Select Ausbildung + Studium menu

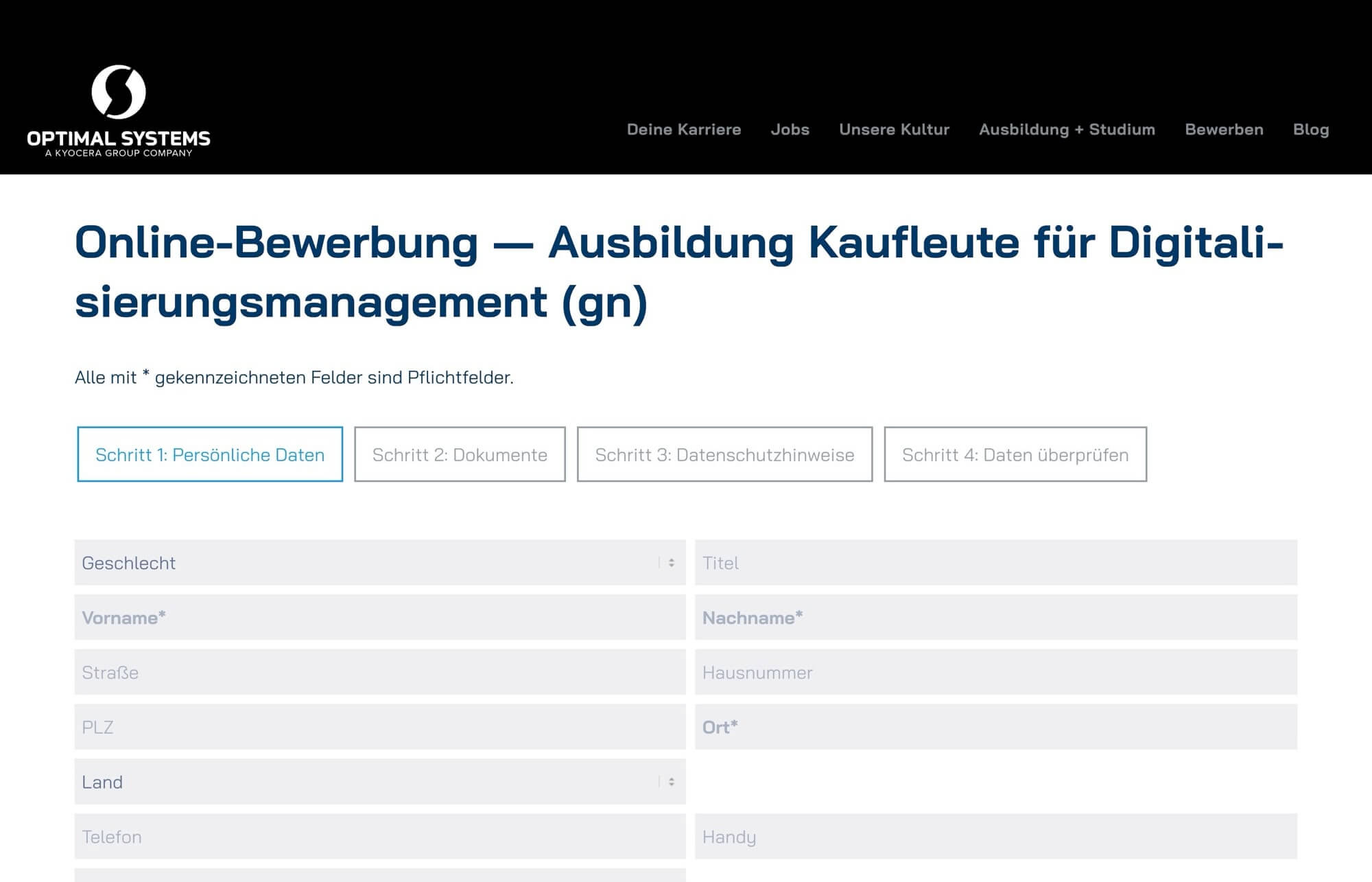point(1067,130)
